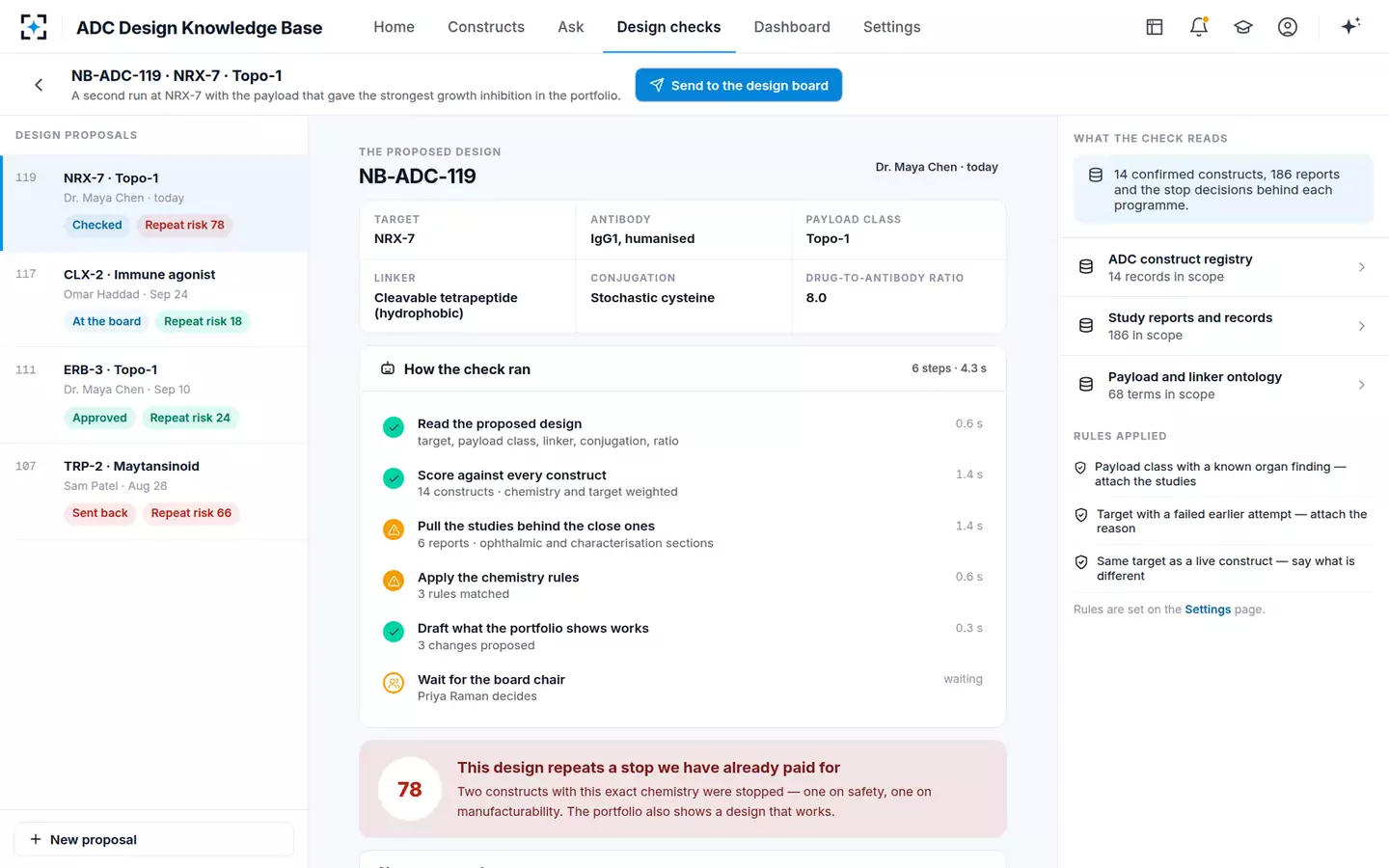This screenshot has height=868, width=1389.
Task: Click the green check beside Score against every construct
Action: [394, 478]
